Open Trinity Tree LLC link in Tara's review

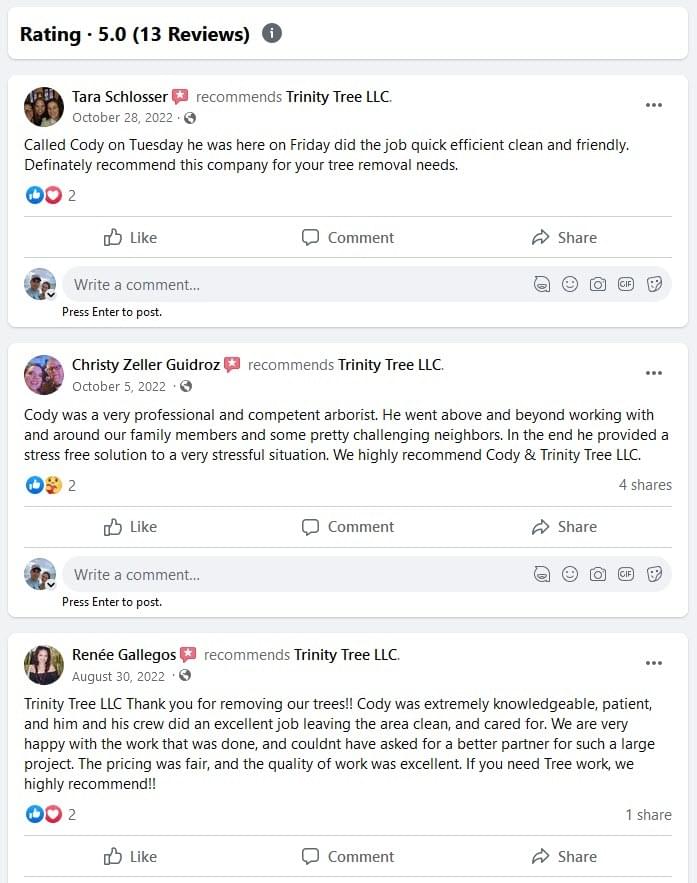coord(338,97)
